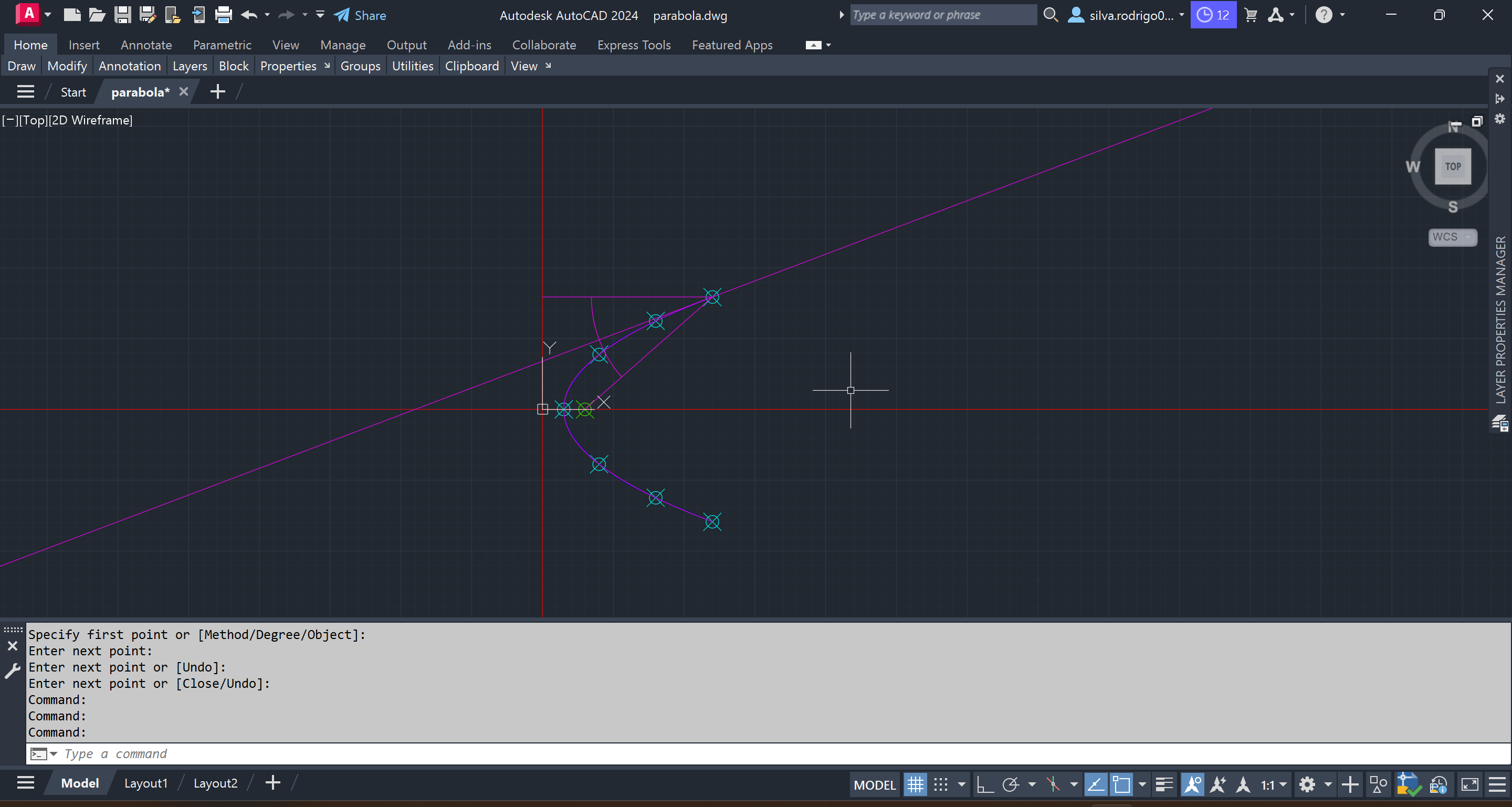Switch to the Layout1 tab
The width and height of the screenshot is (1512, 807).
[145, 783]
